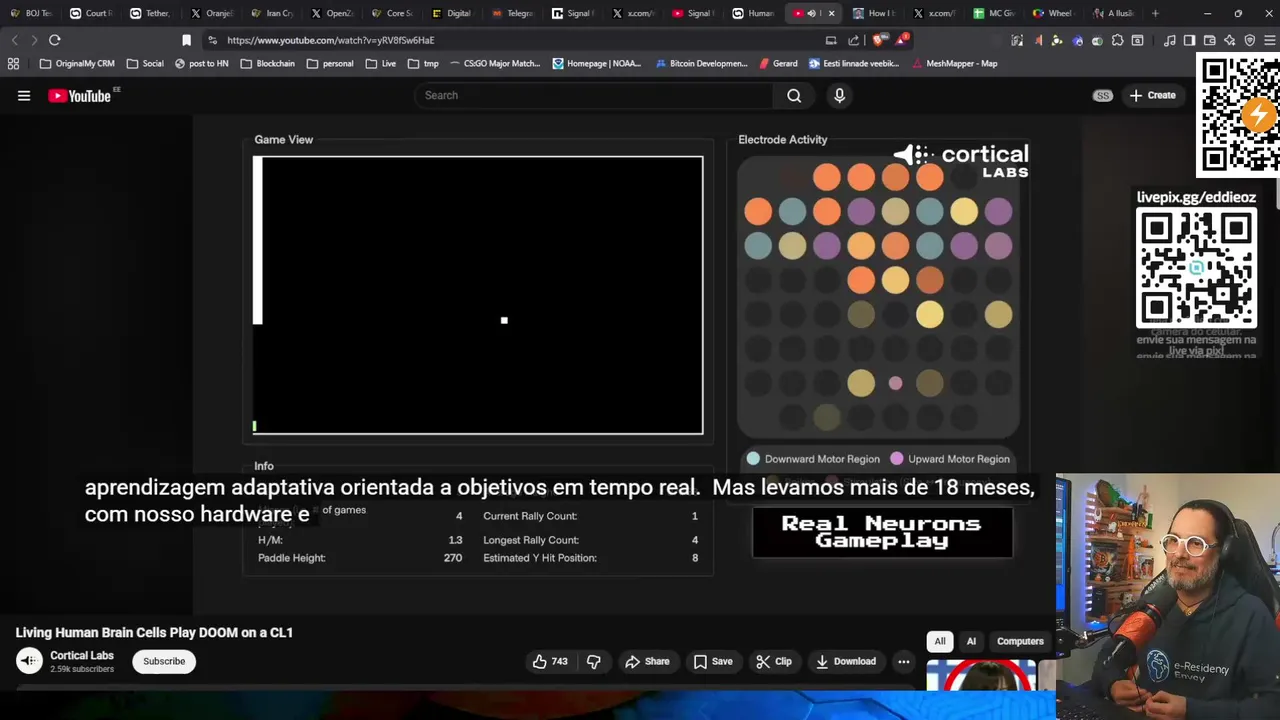Go to the YouTube home logo
Screen dimensions: 1280x720
click(82, 96)
